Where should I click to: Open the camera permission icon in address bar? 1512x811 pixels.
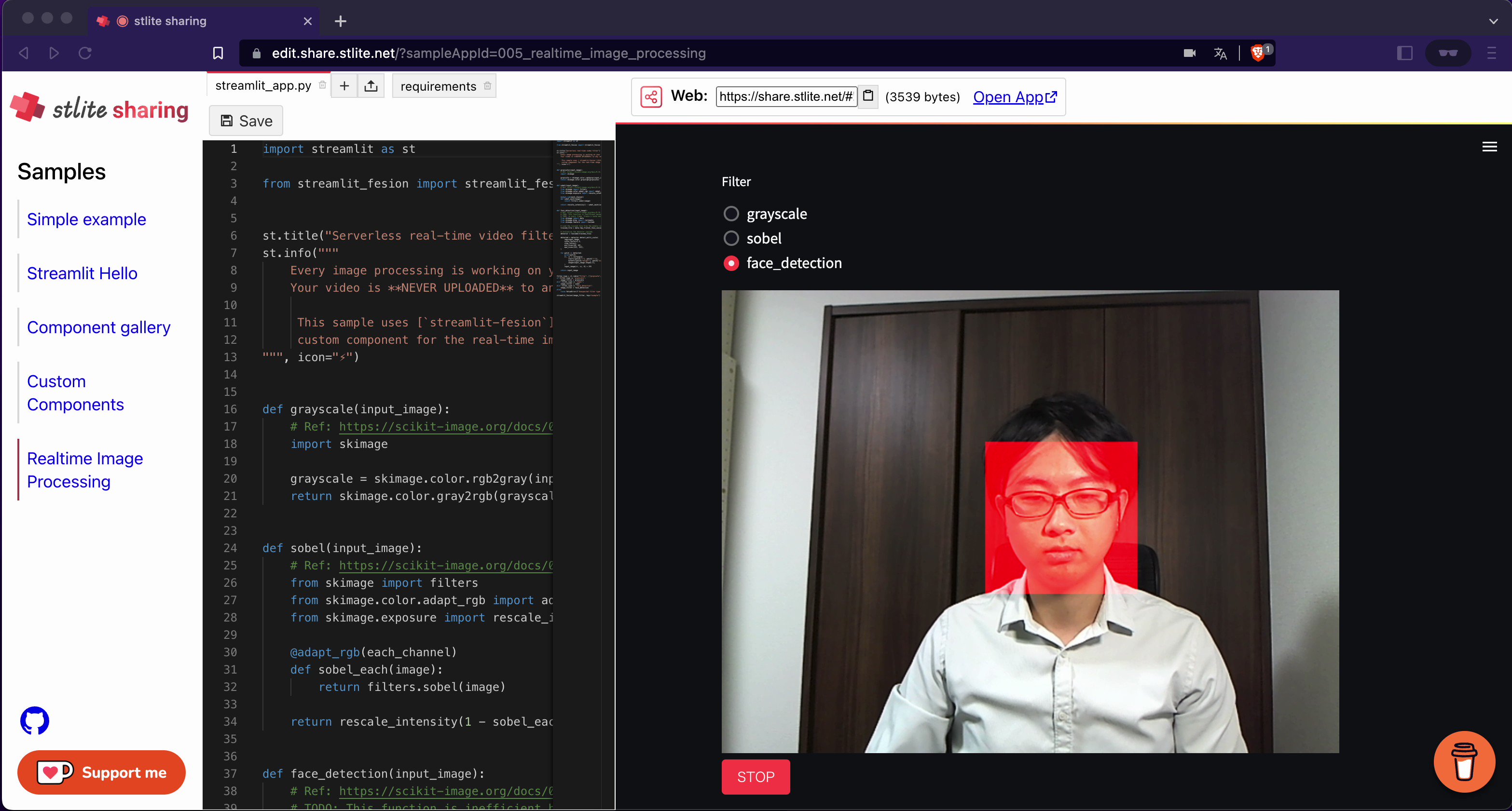pos(1190,53)
